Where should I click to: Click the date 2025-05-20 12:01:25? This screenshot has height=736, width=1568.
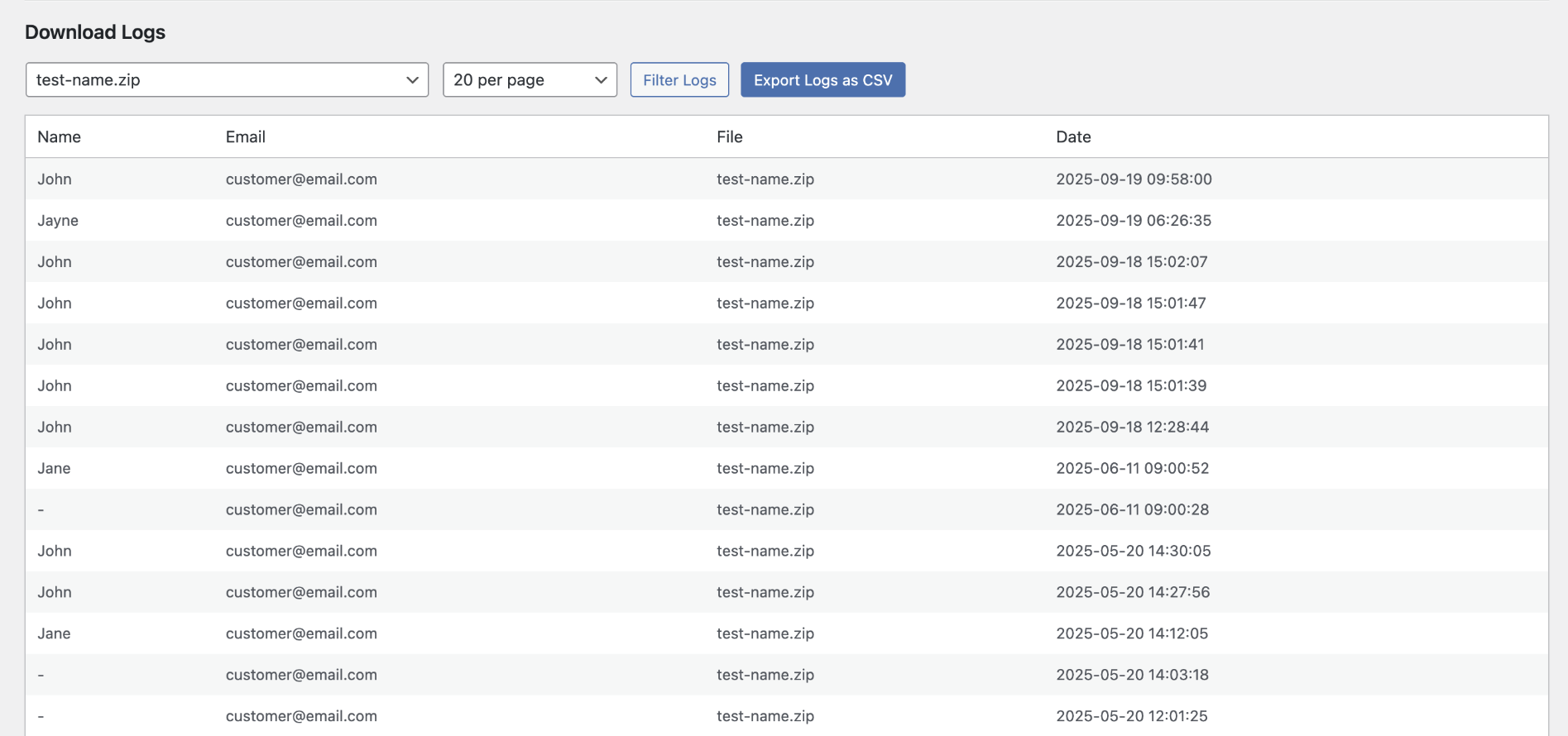[x=1131, y=716]
